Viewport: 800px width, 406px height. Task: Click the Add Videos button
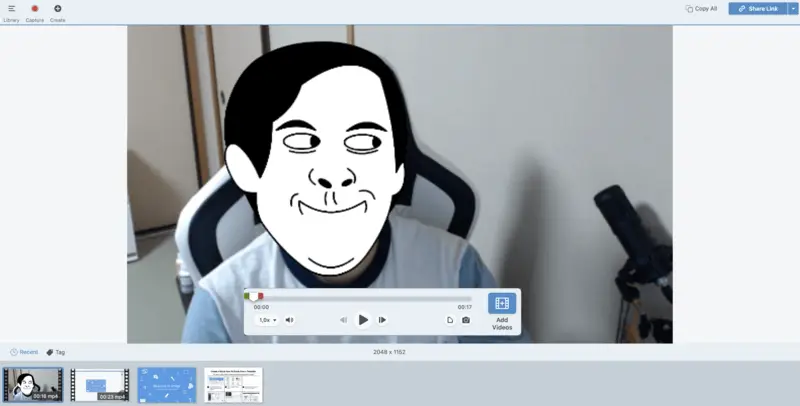[502, 312]
